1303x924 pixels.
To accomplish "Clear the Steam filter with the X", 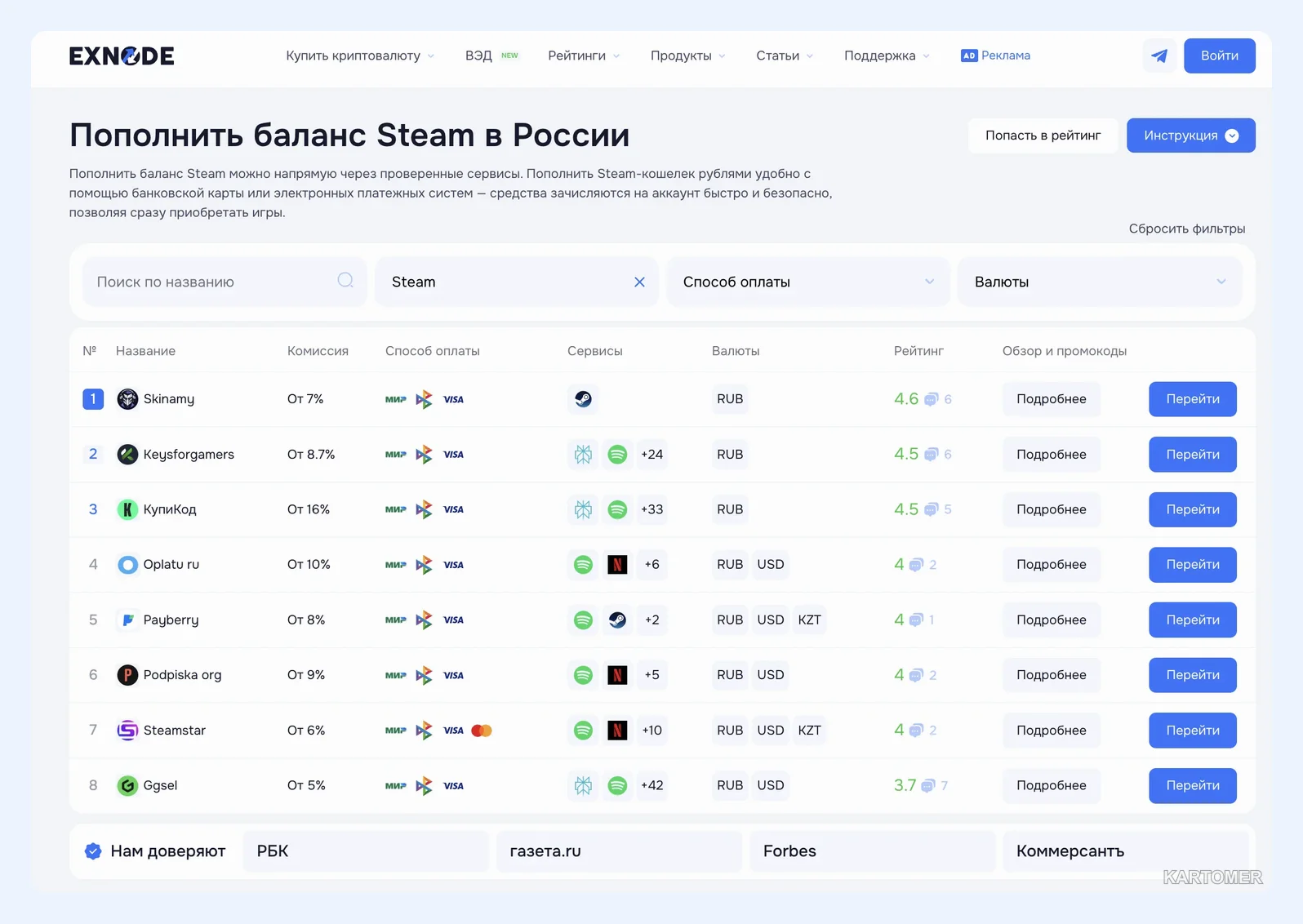I will (639, 282).
